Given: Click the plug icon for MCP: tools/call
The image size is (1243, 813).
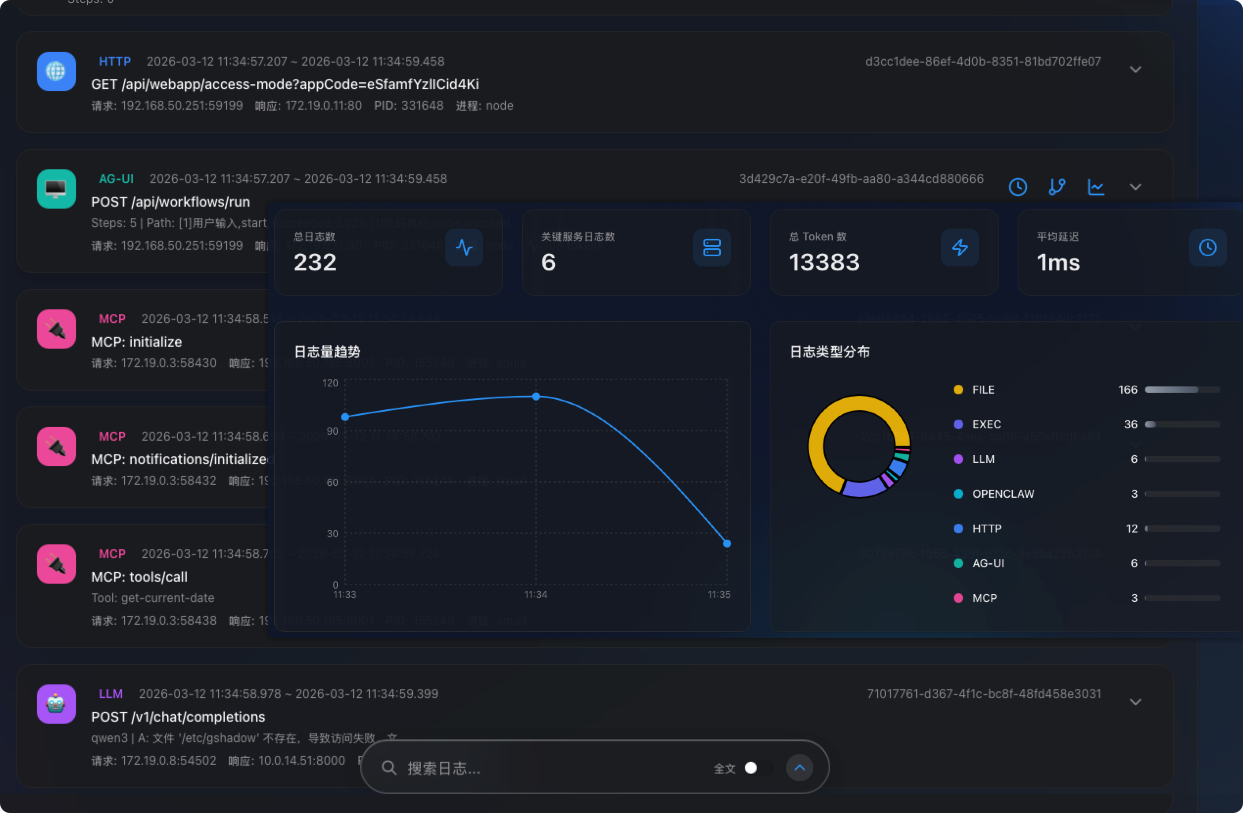Looking at the screenshot, I should pyautogui.click(x=56, y=564).
